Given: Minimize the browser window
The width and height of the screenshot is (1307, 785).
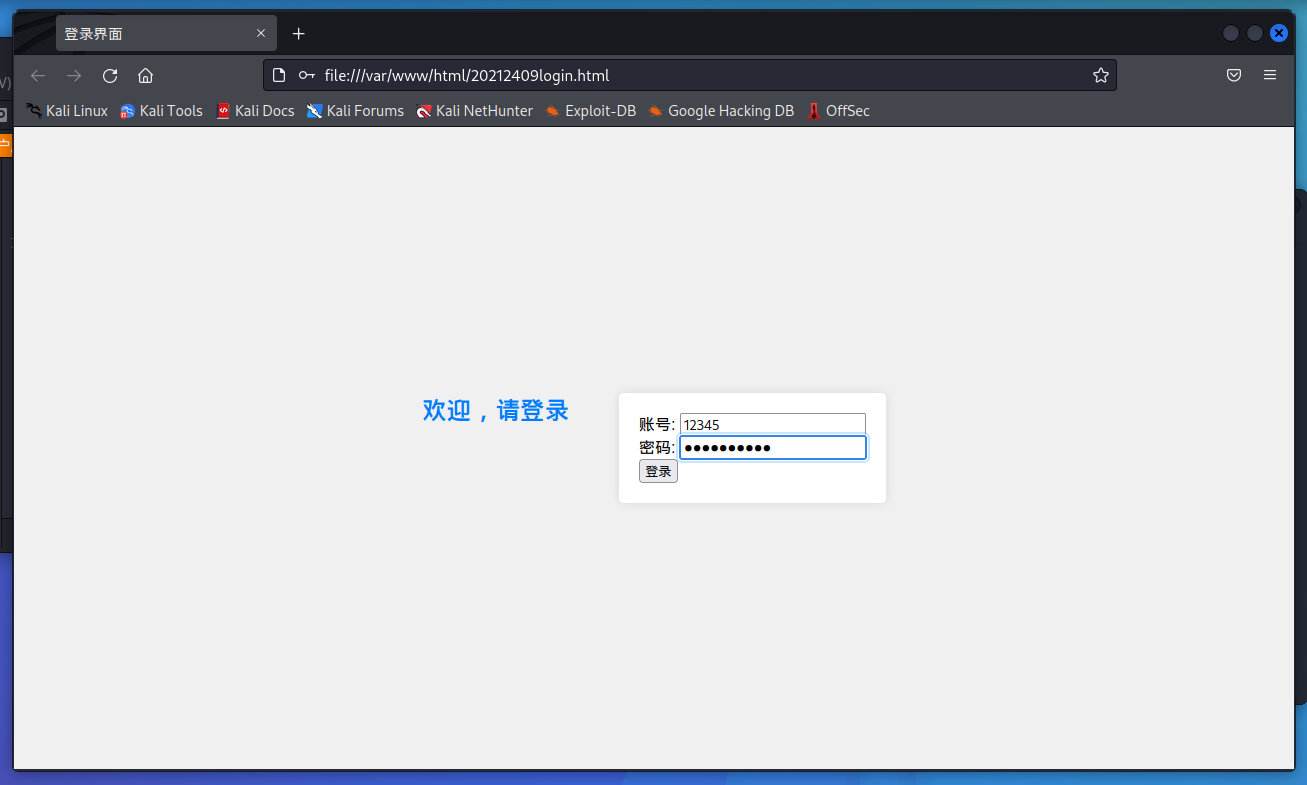Looking at the screenshot, I should pyautogui.click(x=1231, y=33).
